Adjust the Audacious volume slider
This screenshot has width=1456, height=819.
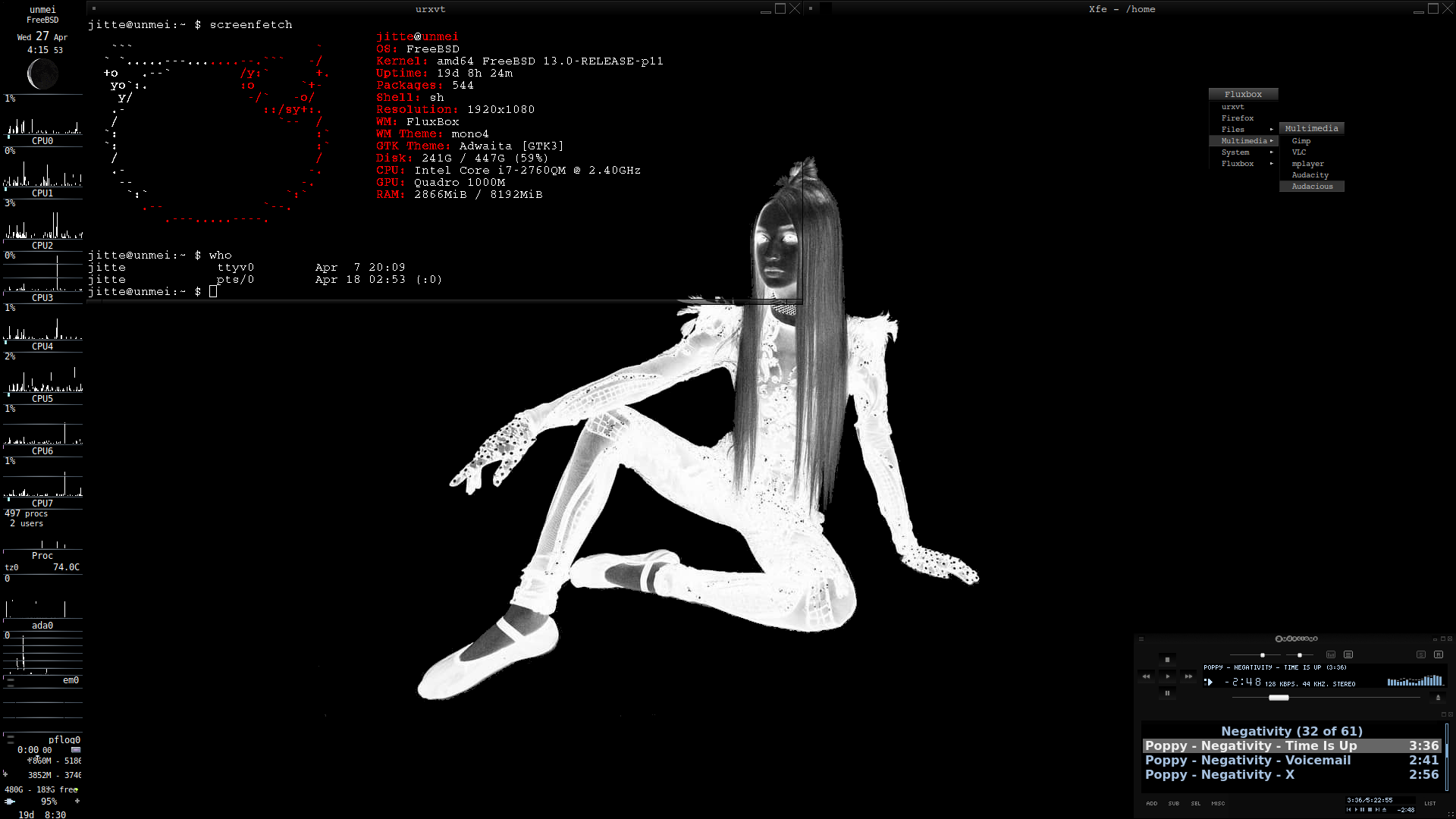(1255, 655)
